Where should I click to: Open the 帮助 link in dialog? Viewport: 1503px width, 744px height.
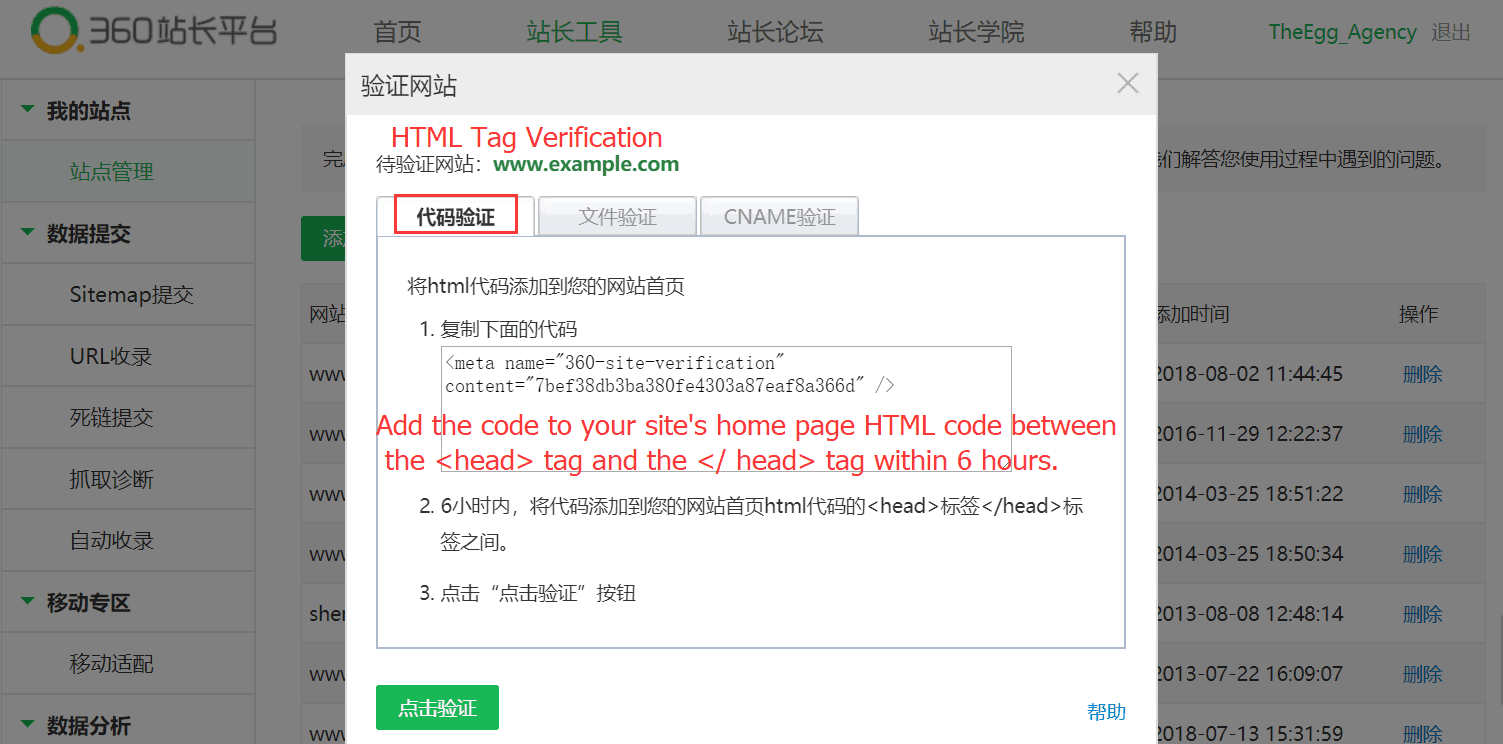click(1107, 712)
